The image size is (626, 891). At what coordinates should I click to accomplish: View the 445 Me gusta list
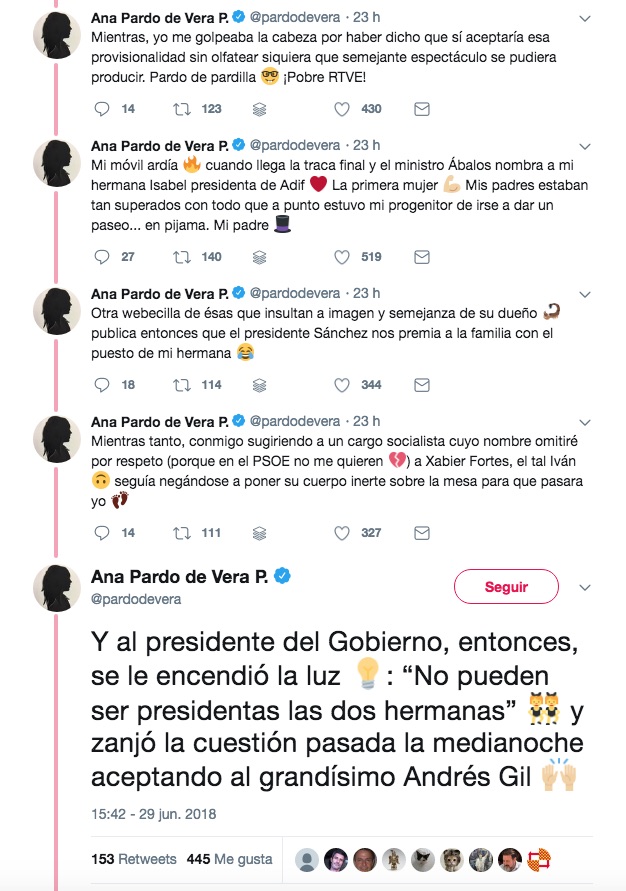(x=215, y=859)
